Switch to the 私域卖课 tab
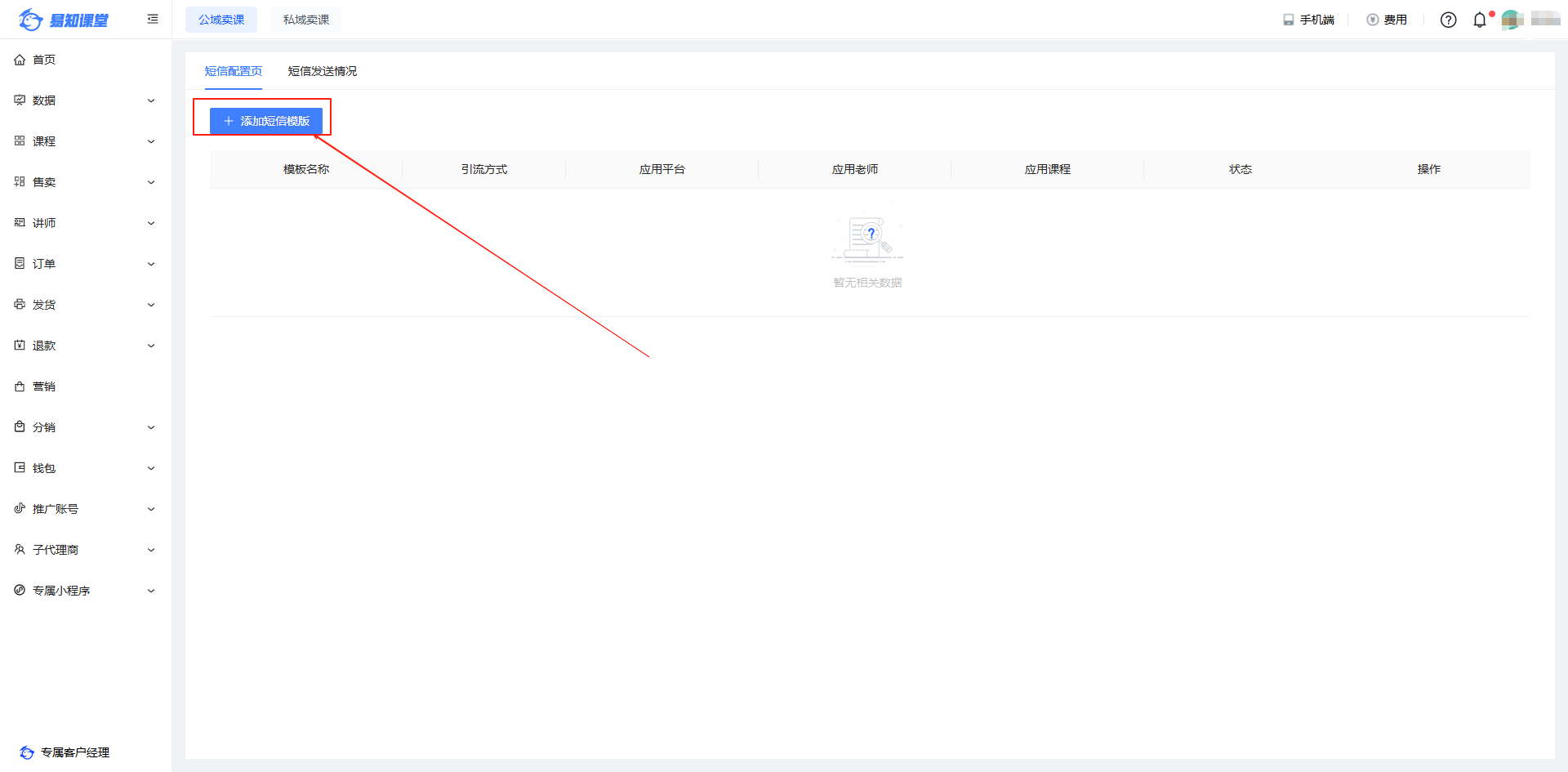This screenshot has width=1568, height=772. (306, 20)
